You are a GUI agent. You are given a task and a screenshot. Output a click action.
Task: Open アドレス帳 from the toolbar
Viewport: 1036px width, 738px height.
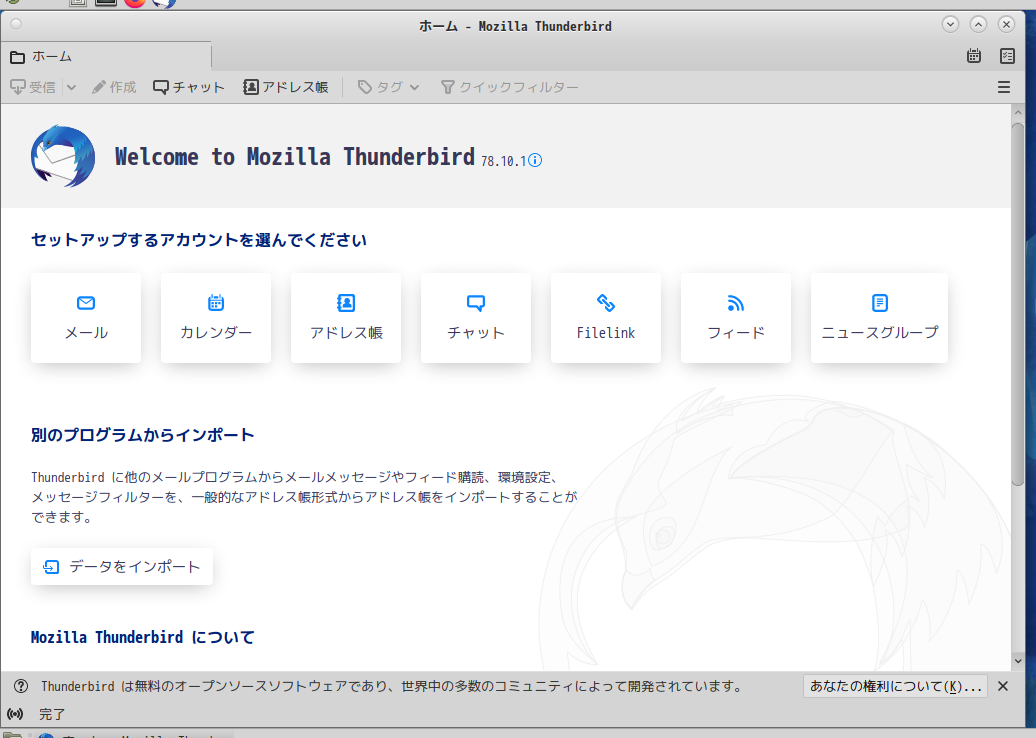point(286,87)
